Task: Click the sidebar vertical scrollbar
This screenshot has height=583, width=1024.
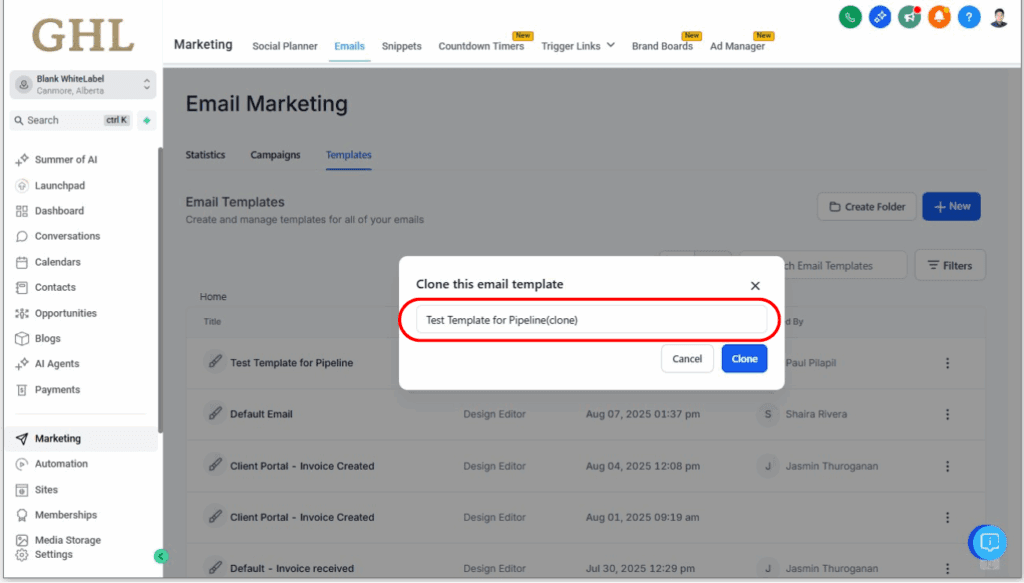Action: click(160, 289)
